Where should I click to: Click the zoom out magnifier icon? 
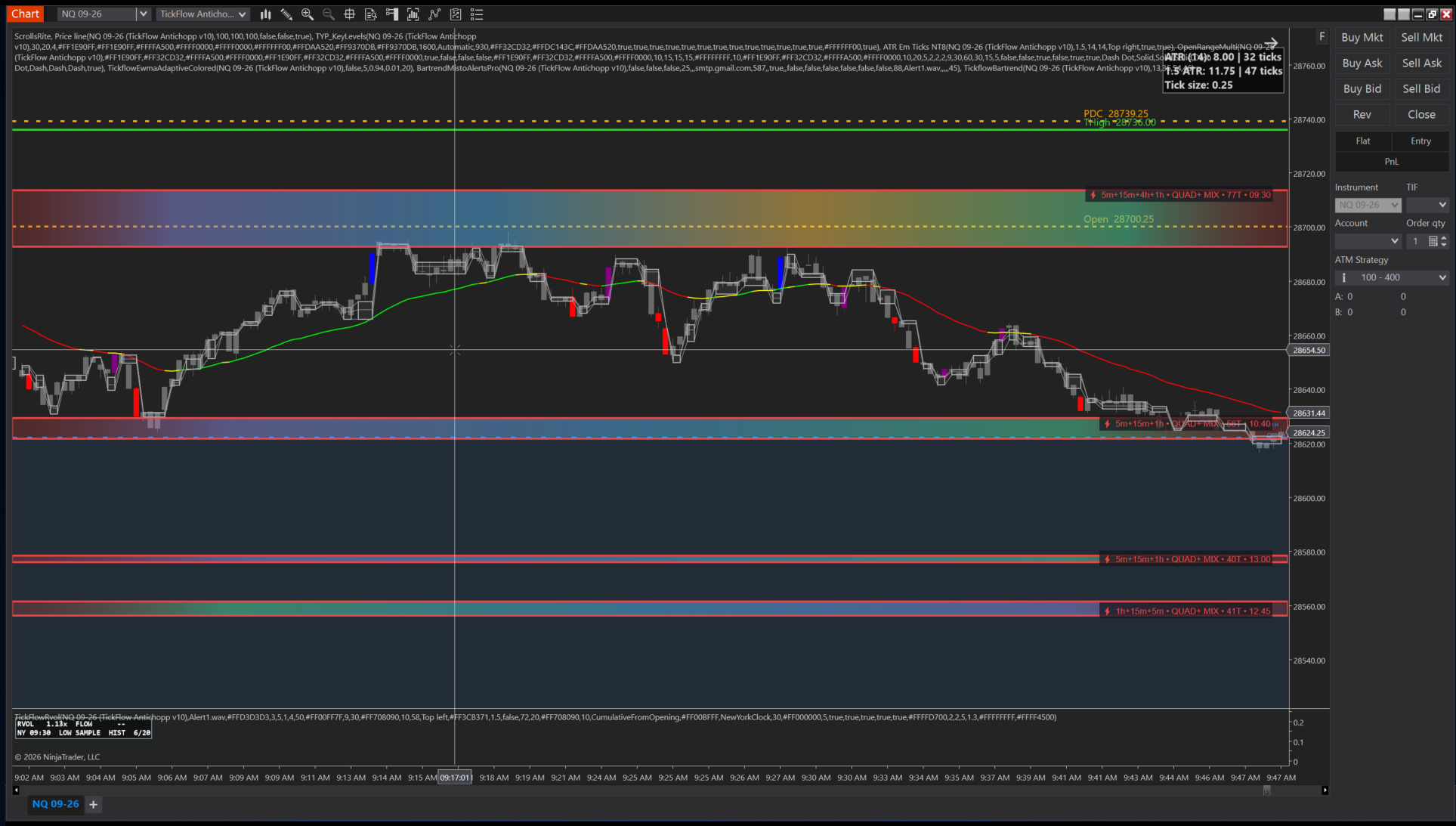pyautogui.click(x=329, y=14)
